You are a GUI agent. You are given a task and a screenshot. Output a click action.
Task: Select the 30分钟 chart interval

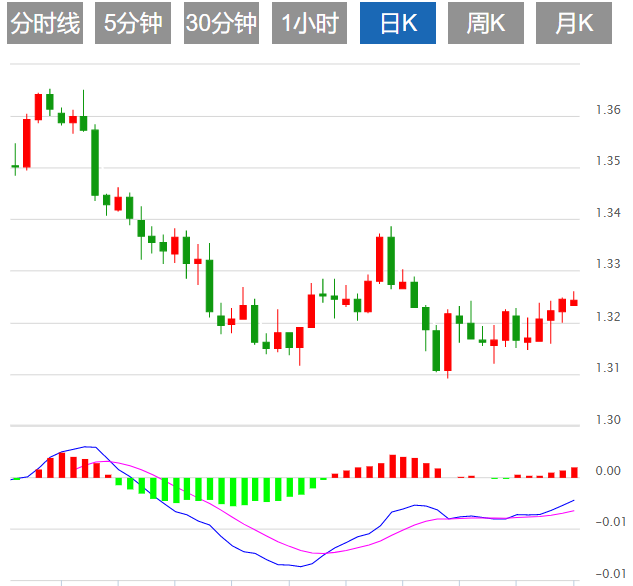point(221,23)
